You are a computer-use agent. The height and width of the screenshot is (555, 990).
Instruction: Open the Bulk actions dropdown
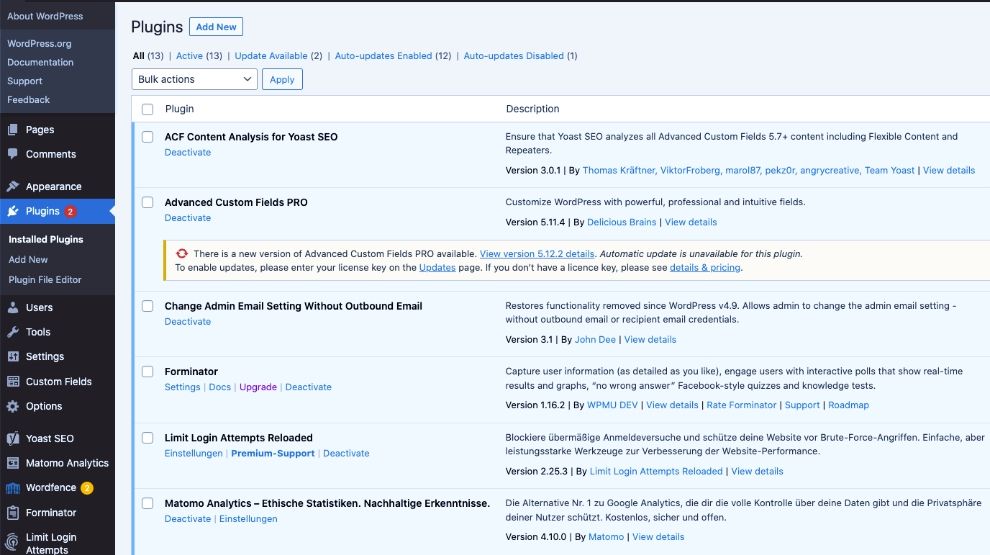coord(194,79)
